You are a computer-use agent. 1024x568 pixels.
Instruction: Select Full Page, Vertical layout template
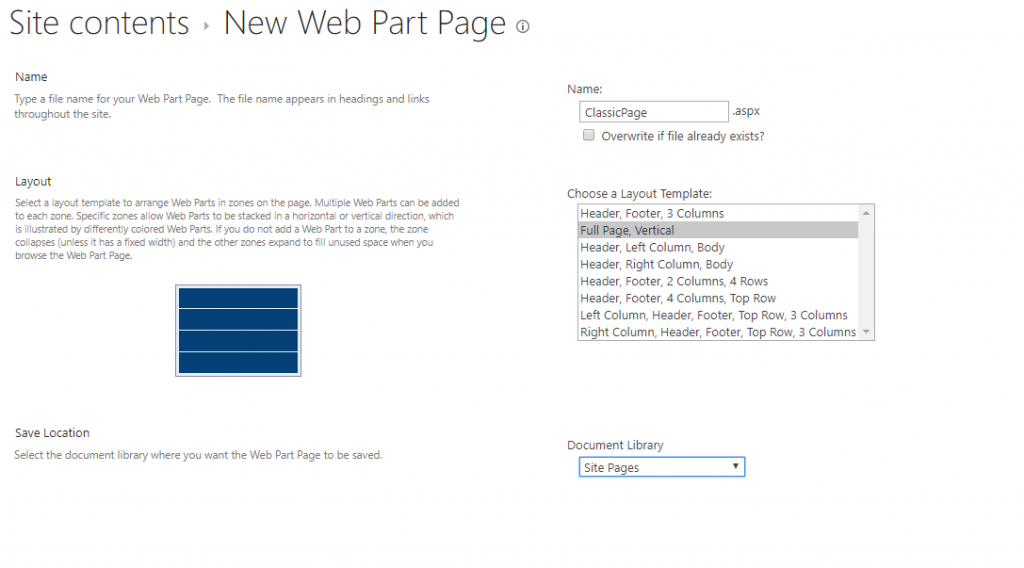click(718, 230)
